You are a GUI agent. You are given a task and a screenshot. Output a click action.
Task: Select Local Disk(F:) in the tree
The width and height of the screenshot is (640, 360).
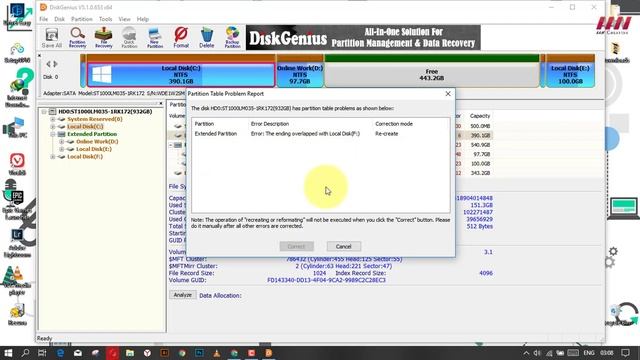(85, 156)
